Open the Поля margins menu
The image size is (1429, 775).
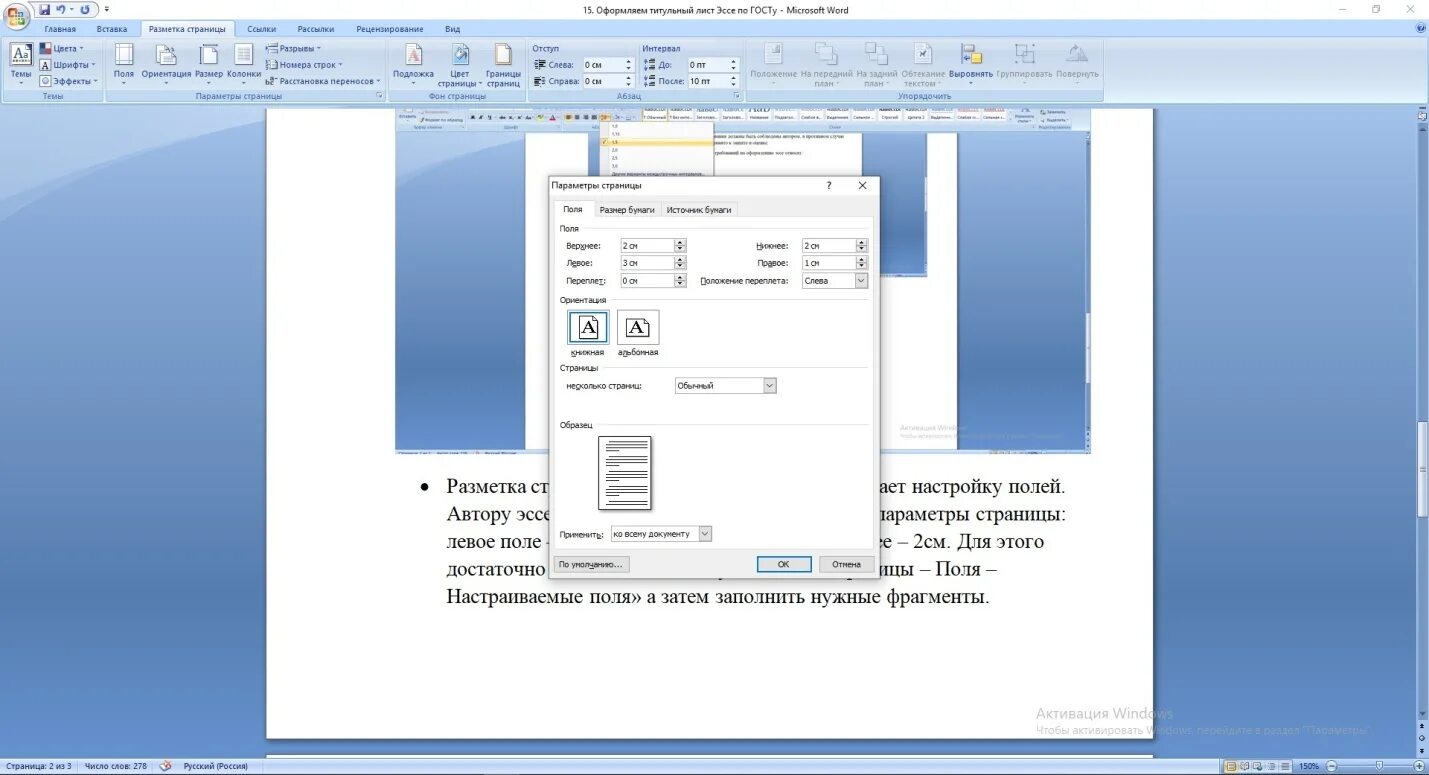tap(124, 64)
